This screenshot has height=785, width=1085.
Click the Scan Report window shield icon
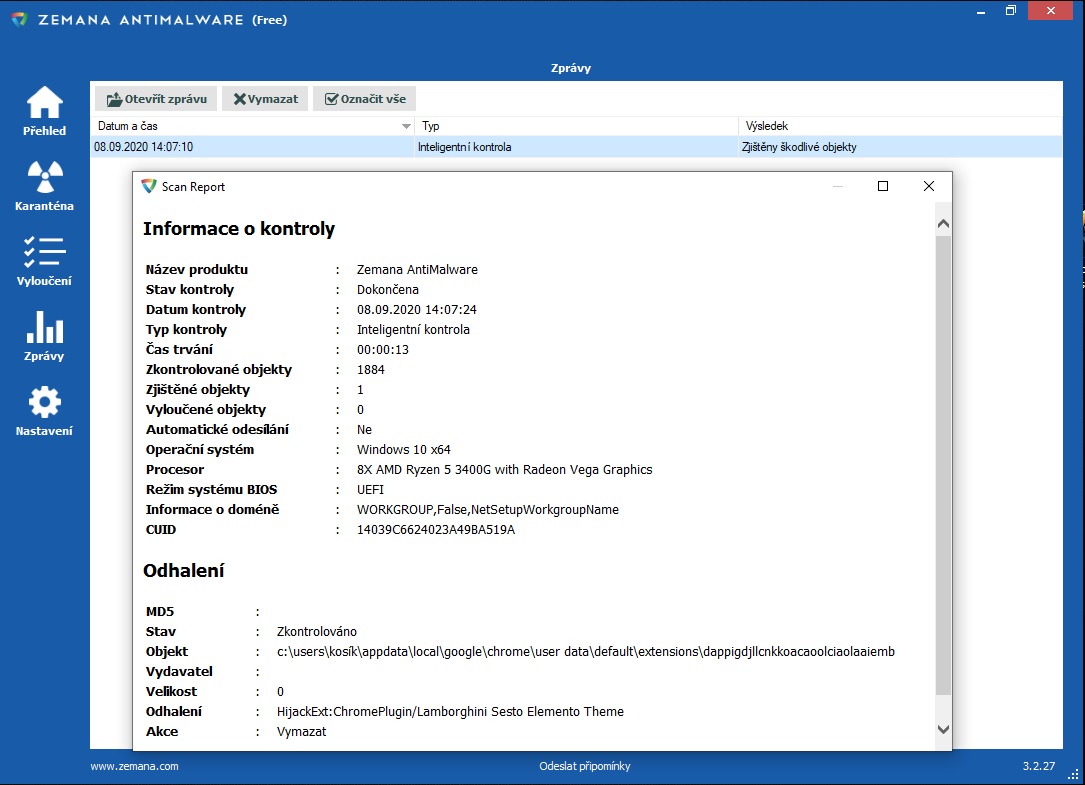(149, 186)
